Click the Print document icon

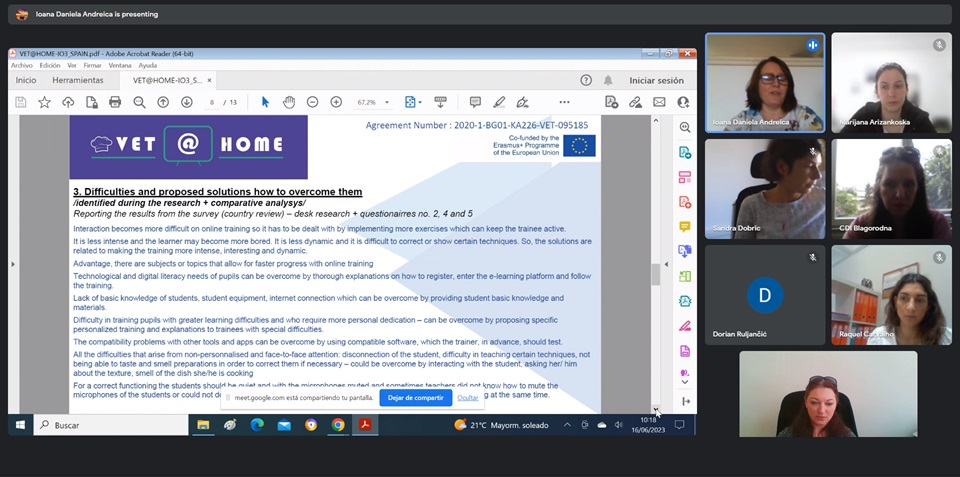pos(115,102)
